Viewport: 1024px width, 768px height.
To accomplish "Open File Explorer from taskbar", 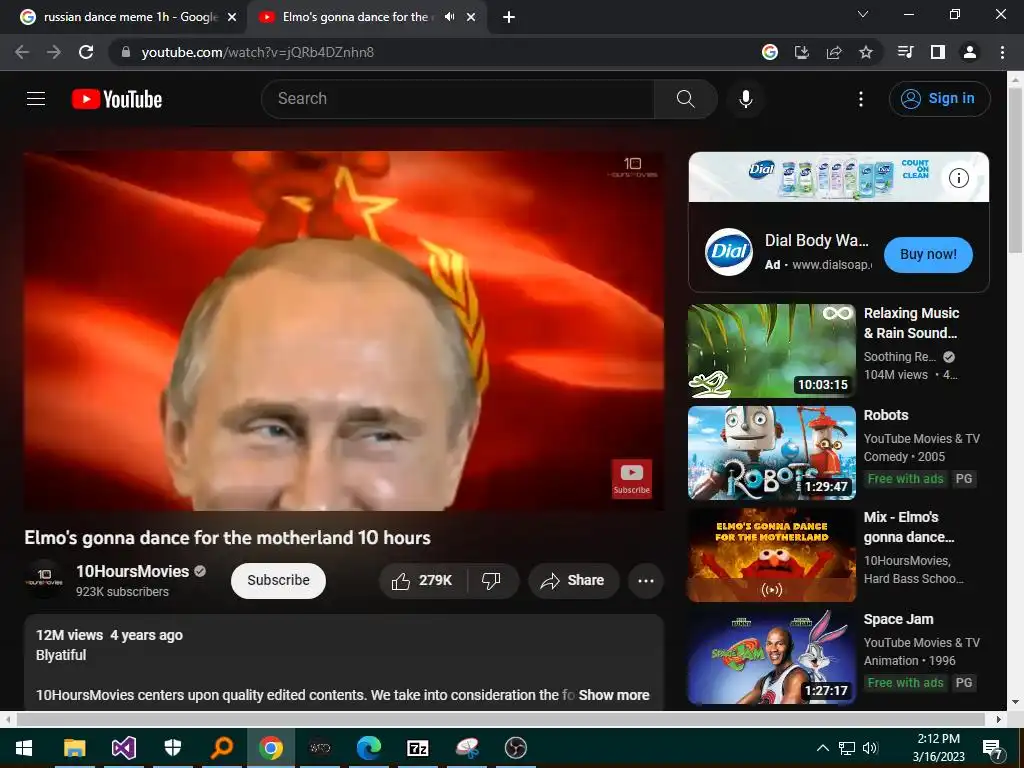I will coord(74,748).
